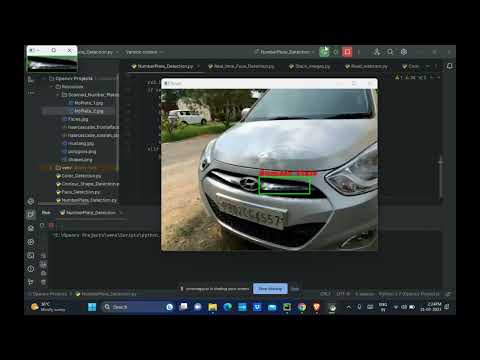
Task: Collapse the Resources folder in project tree
Action: 51,87
